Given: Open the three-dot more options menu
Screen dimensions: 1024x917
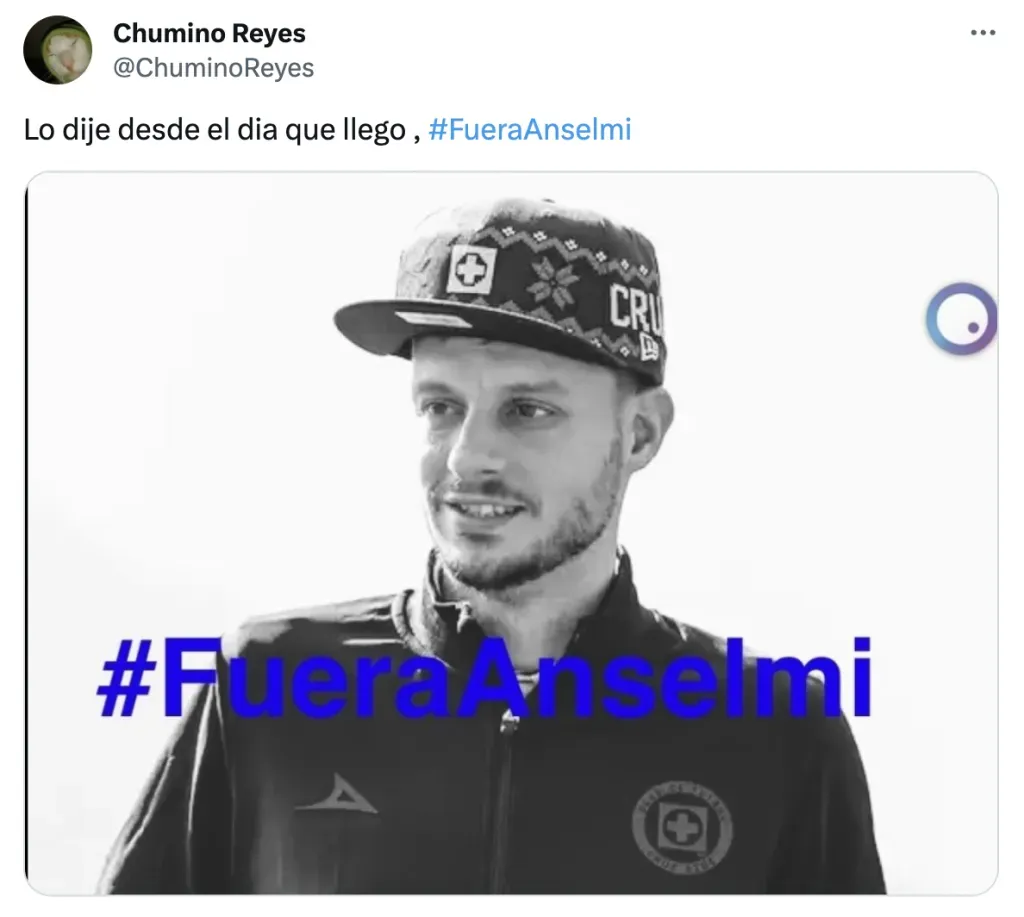Looking at the screenshot, I should pyautogui.click(x=983, y=33).
